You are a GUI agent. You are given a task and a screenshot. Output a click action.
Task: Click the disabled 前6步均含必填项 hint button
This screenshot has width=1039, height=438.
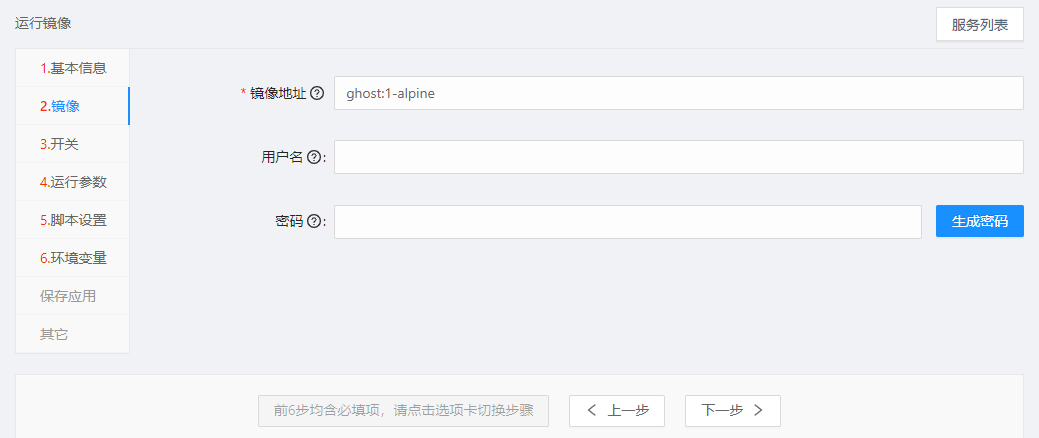[403, 410]
